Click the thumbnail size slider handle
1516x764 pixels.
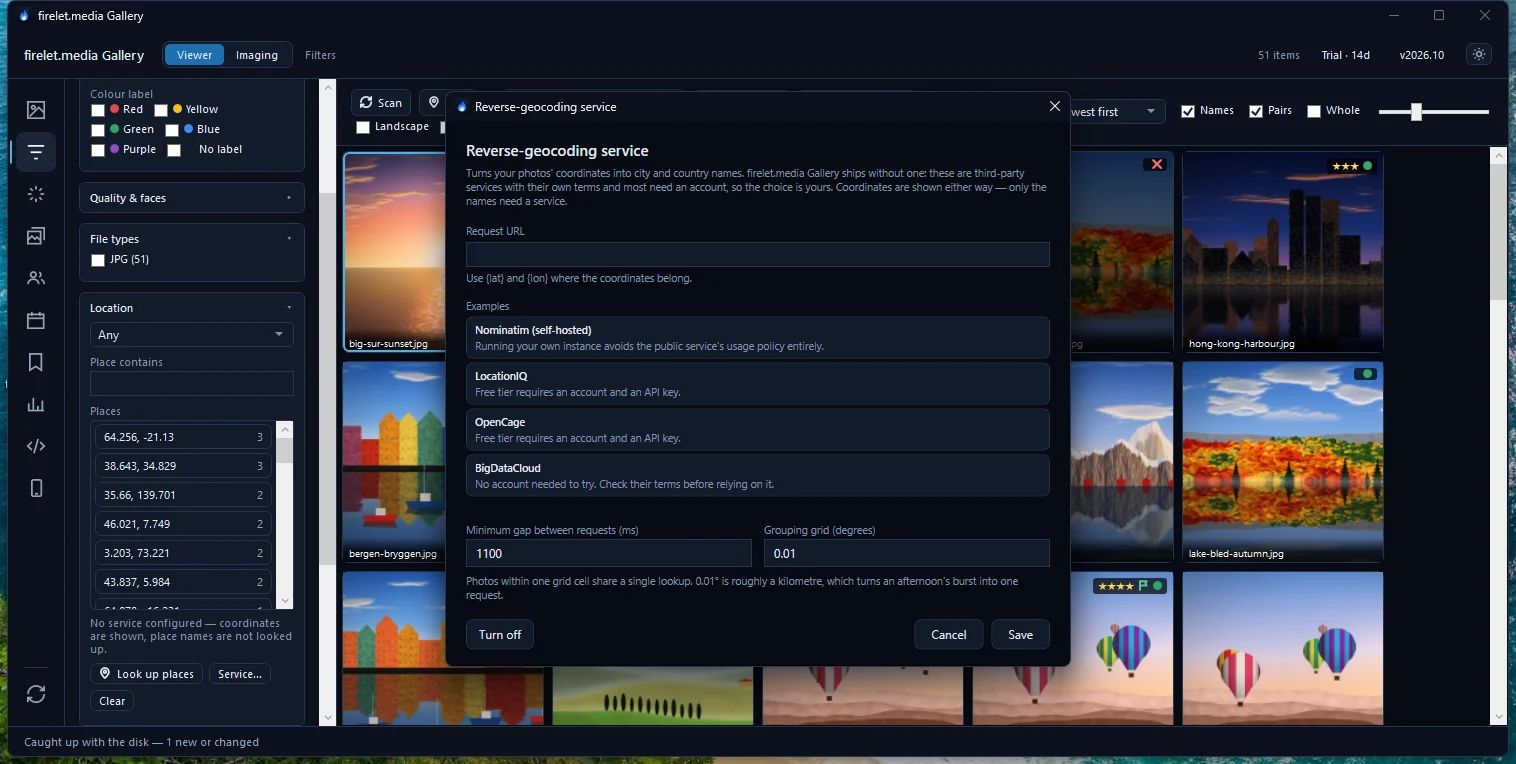(1416, 112)
